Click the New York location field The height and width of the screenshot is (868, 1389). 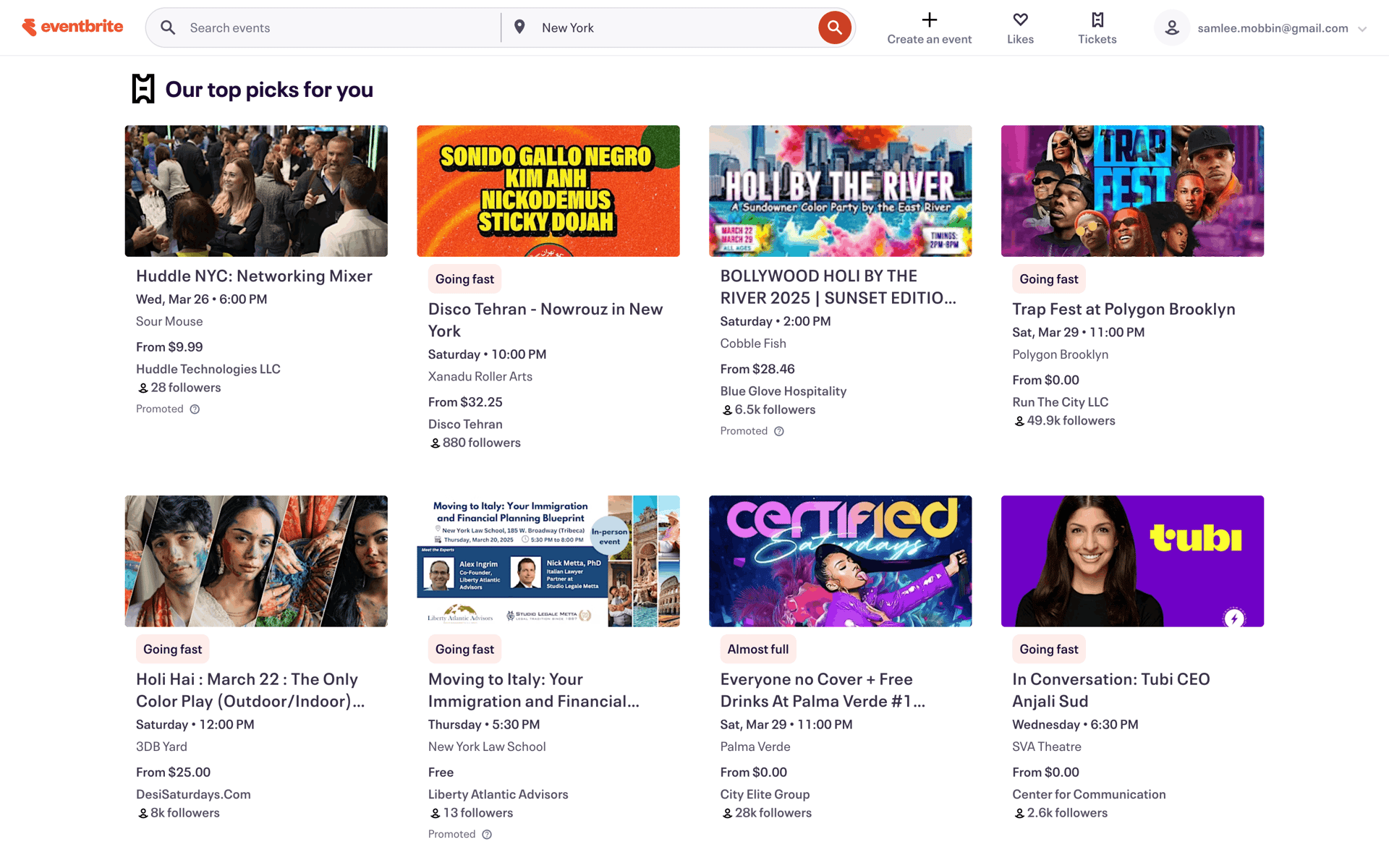[x=673, y=27]
